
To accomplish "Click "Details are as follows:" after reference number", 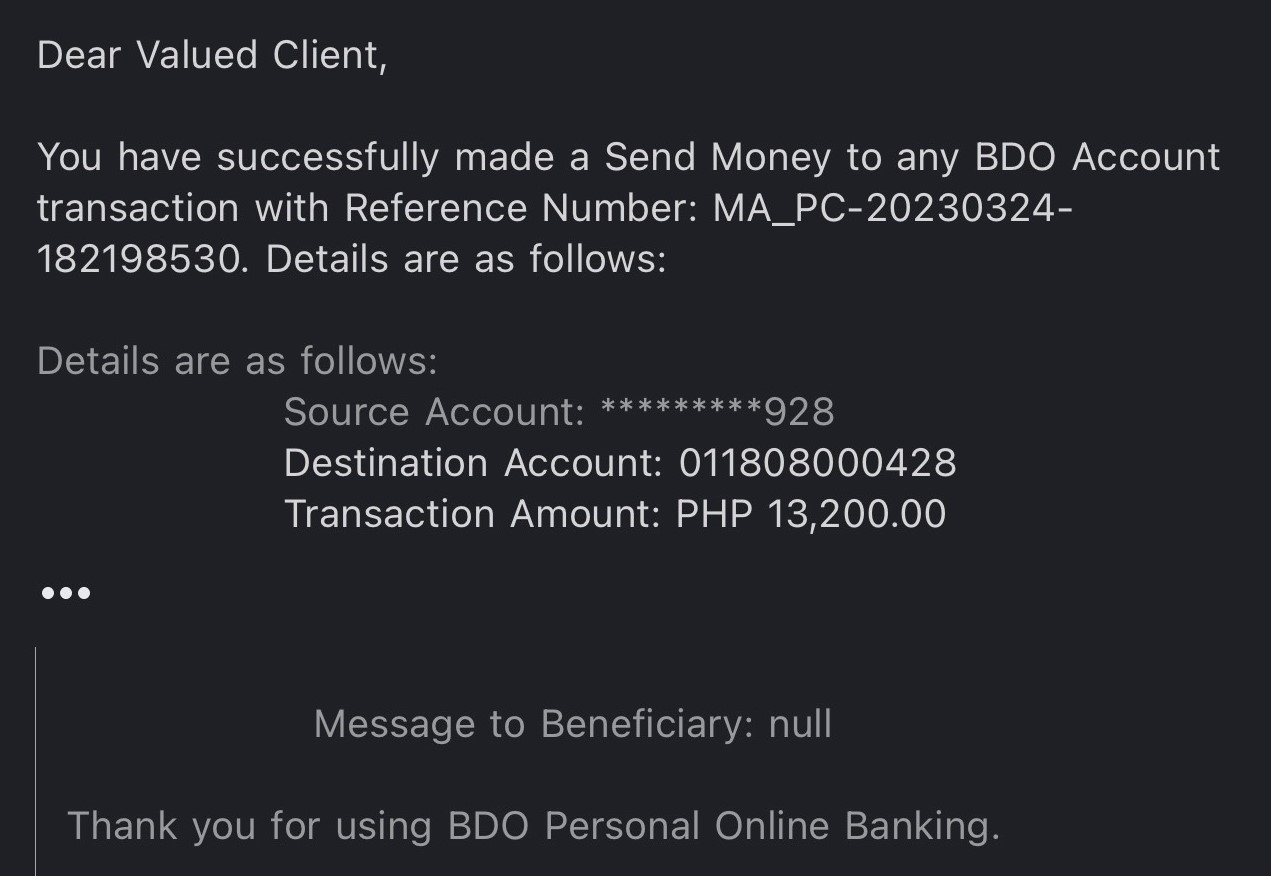I will [x=466, y=259].
